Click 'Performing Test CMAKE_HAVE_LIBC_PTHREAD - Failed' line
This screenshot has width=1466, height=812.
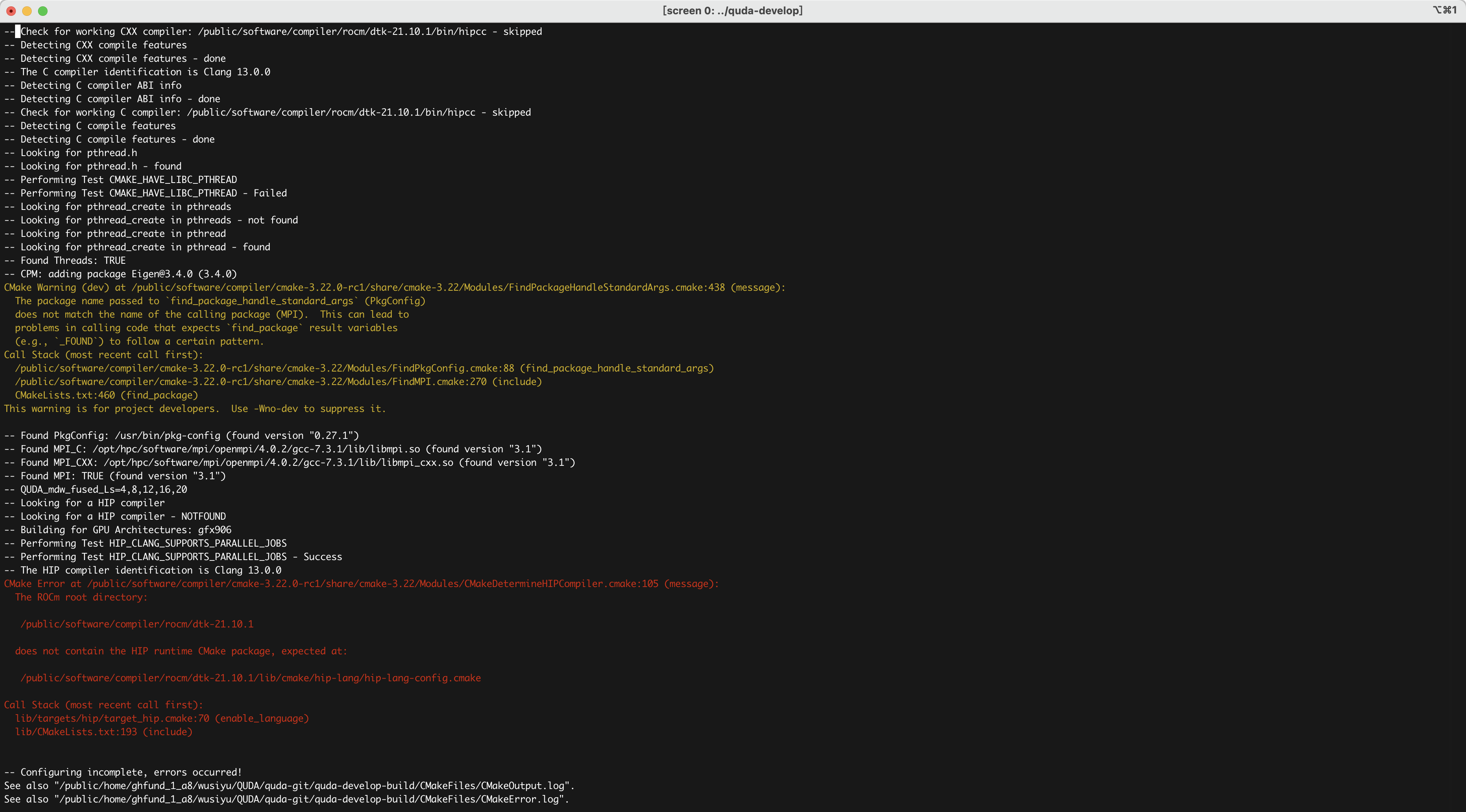(146, 193)
